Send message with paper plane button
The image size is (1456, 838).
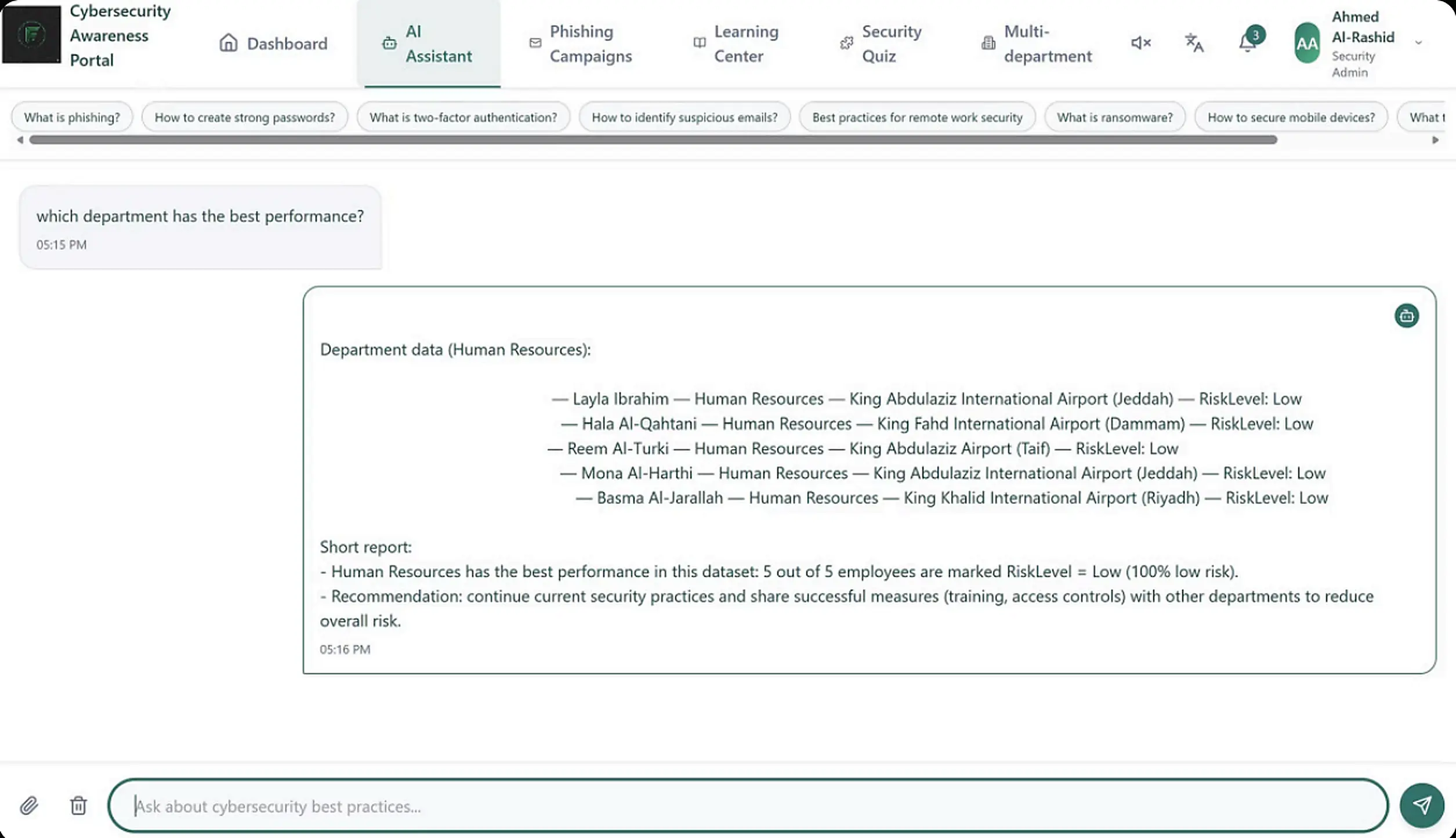tap(1422, 806)
